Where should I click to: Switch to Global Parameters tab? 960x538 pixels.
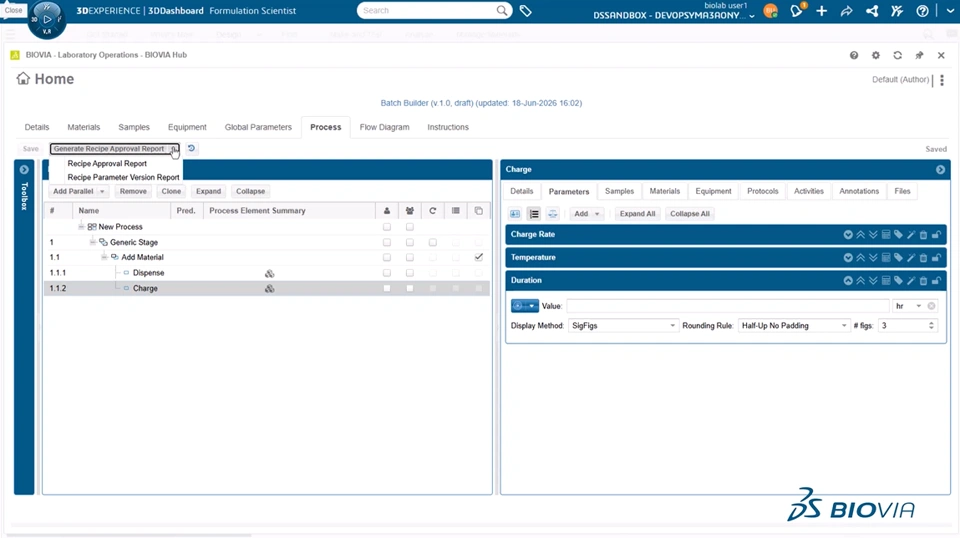point(258,127)
